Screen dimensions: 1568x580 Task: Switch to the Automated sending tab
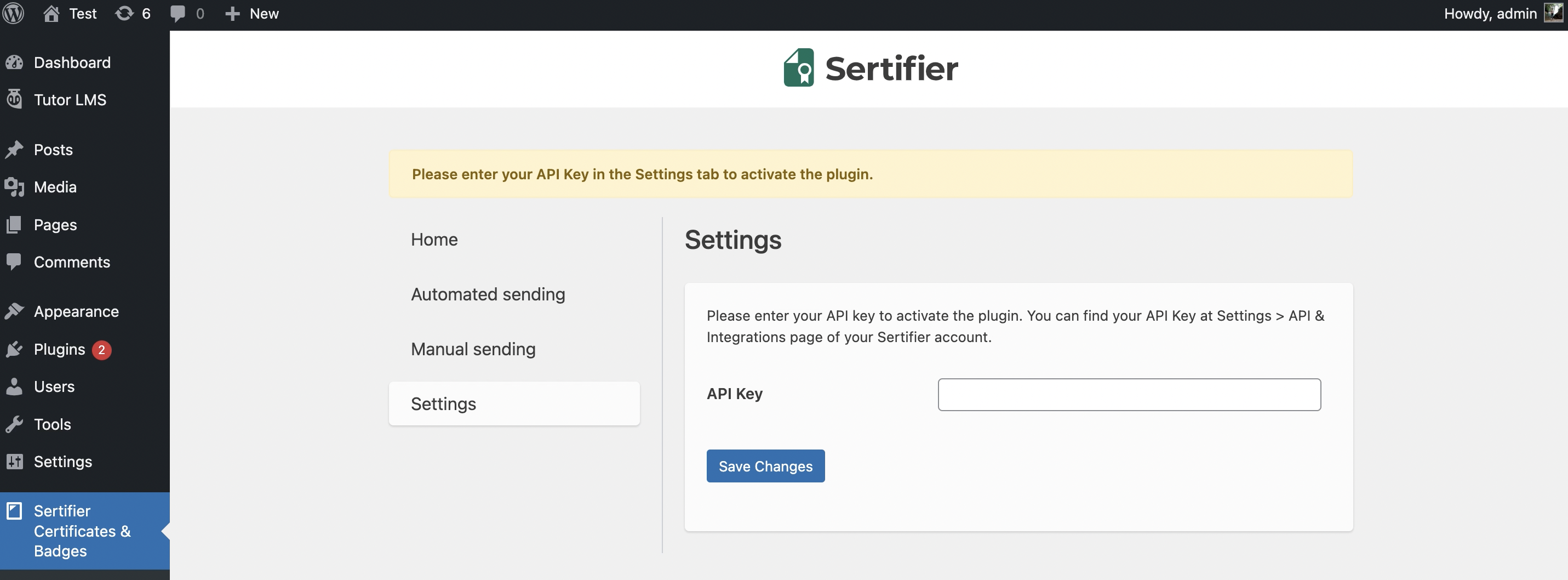click(488, 294)
